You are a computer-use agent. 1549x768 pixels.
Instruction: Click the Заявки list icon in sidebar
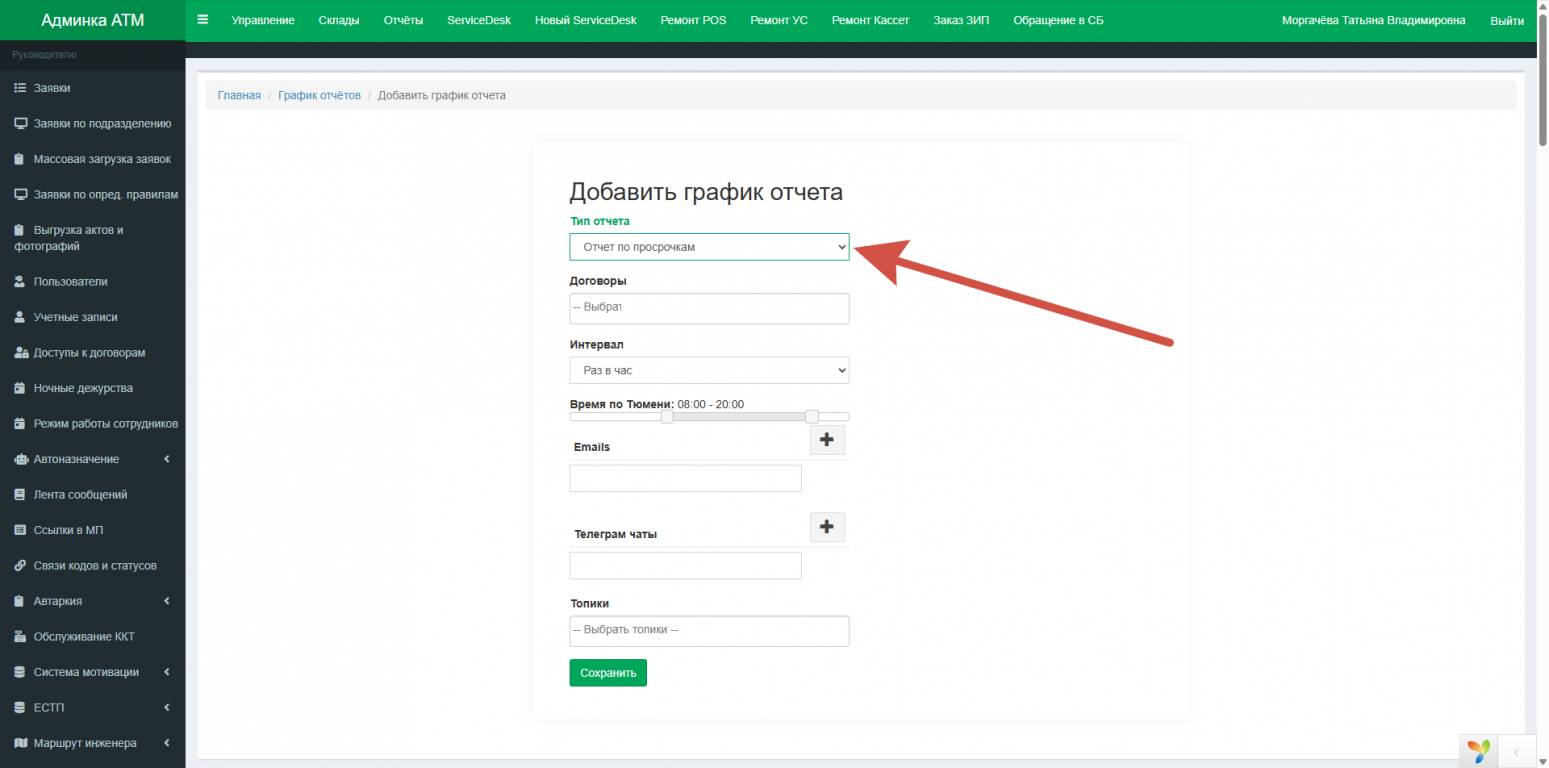(20, 88)
